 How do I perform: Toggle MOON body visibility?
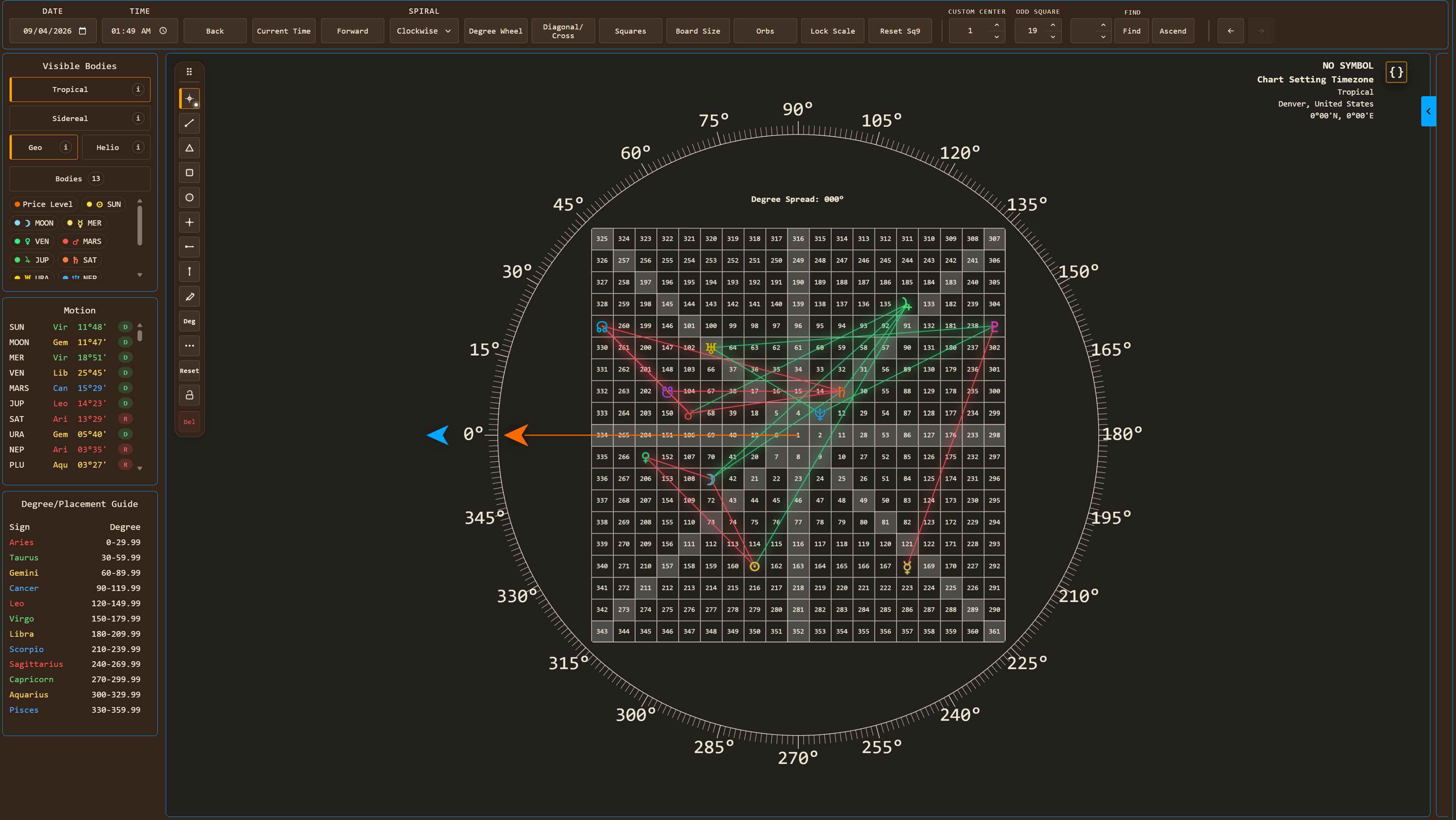coord(34,223)
